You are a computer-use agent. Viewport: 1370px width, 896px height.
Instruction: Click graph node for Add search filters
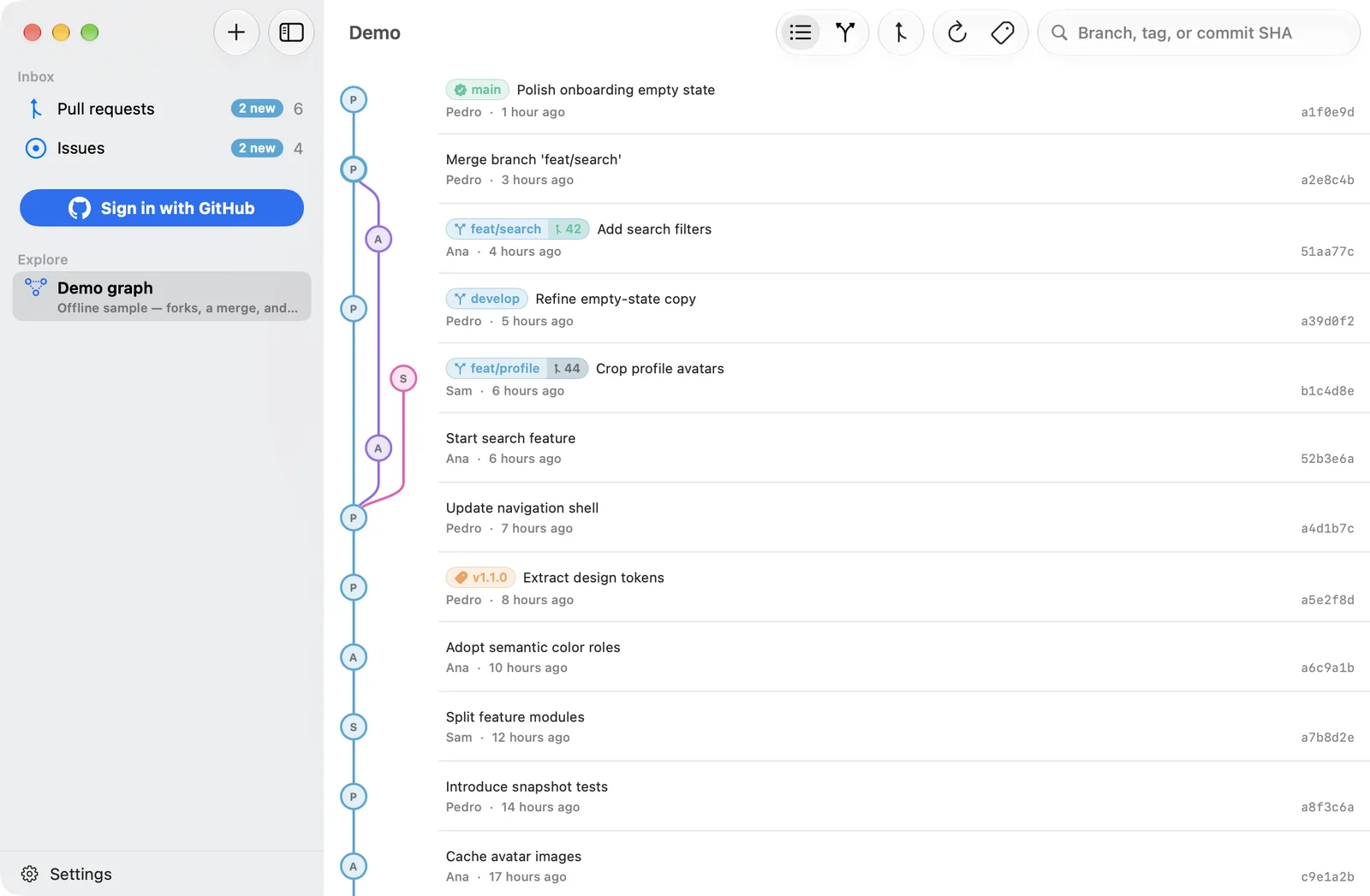tap(378, 240)
